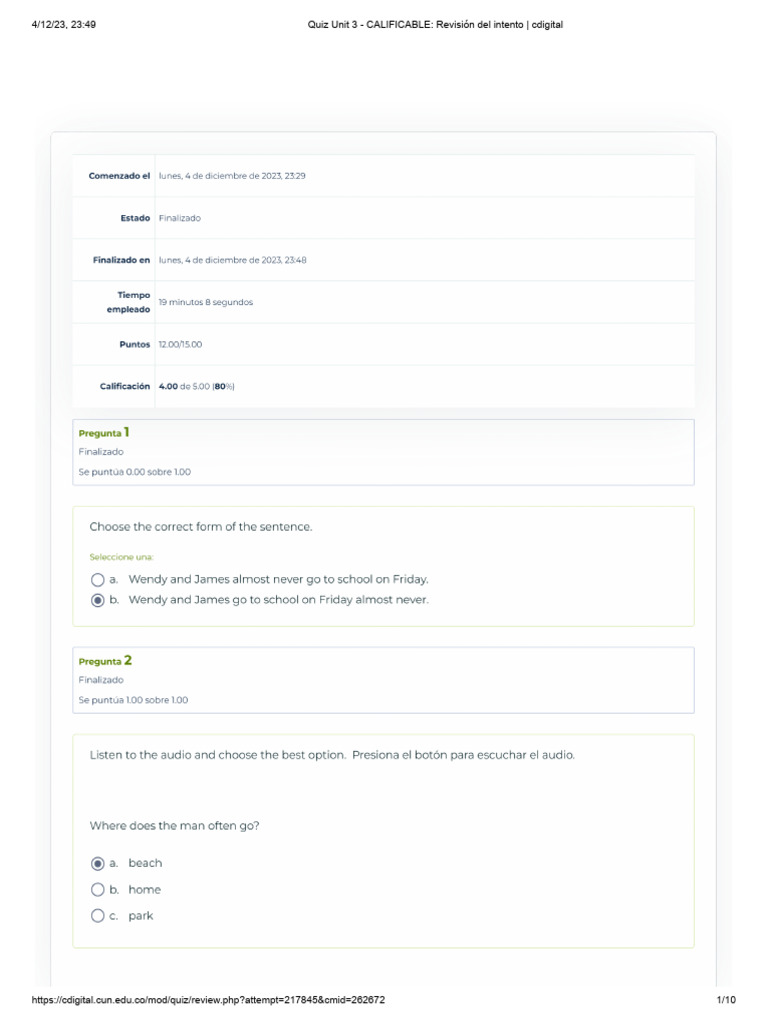The image size is (768, 1024).
Task: Click the page title 'Quiz Unit 3 - CALIFICABLE'
Action: (x=434, y=25)
